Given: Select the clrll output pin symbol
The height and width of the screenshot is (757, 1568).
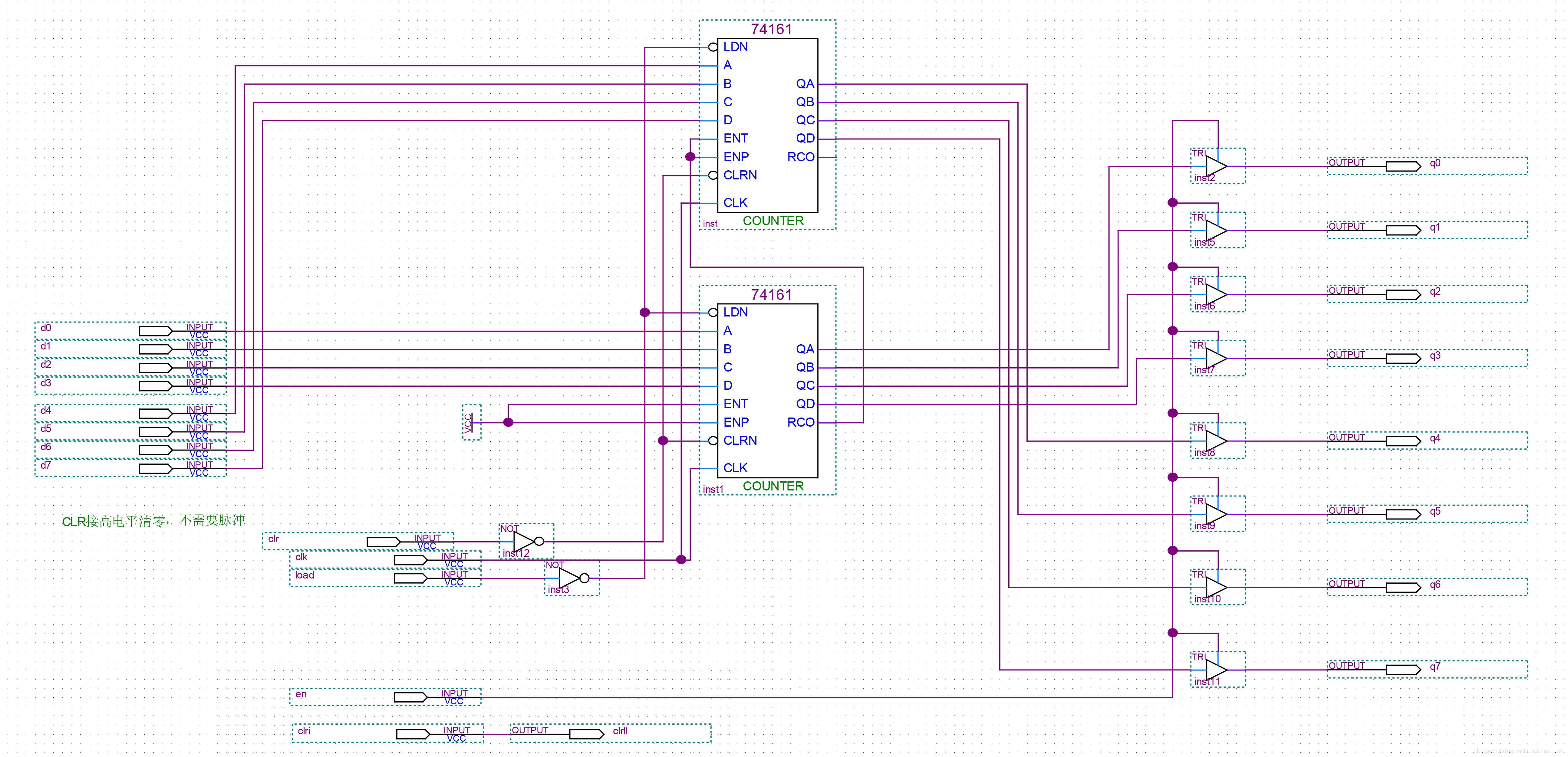Looking at the screenshot, I should [611, 733].
